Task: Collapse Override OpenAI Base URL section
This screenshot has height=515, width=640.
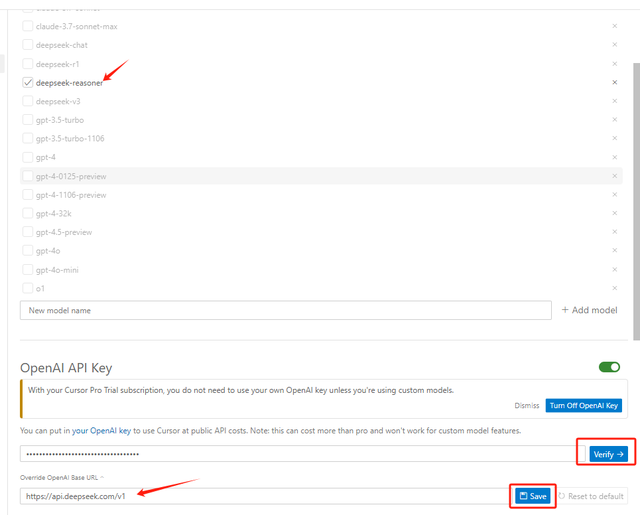Action: 62,477
